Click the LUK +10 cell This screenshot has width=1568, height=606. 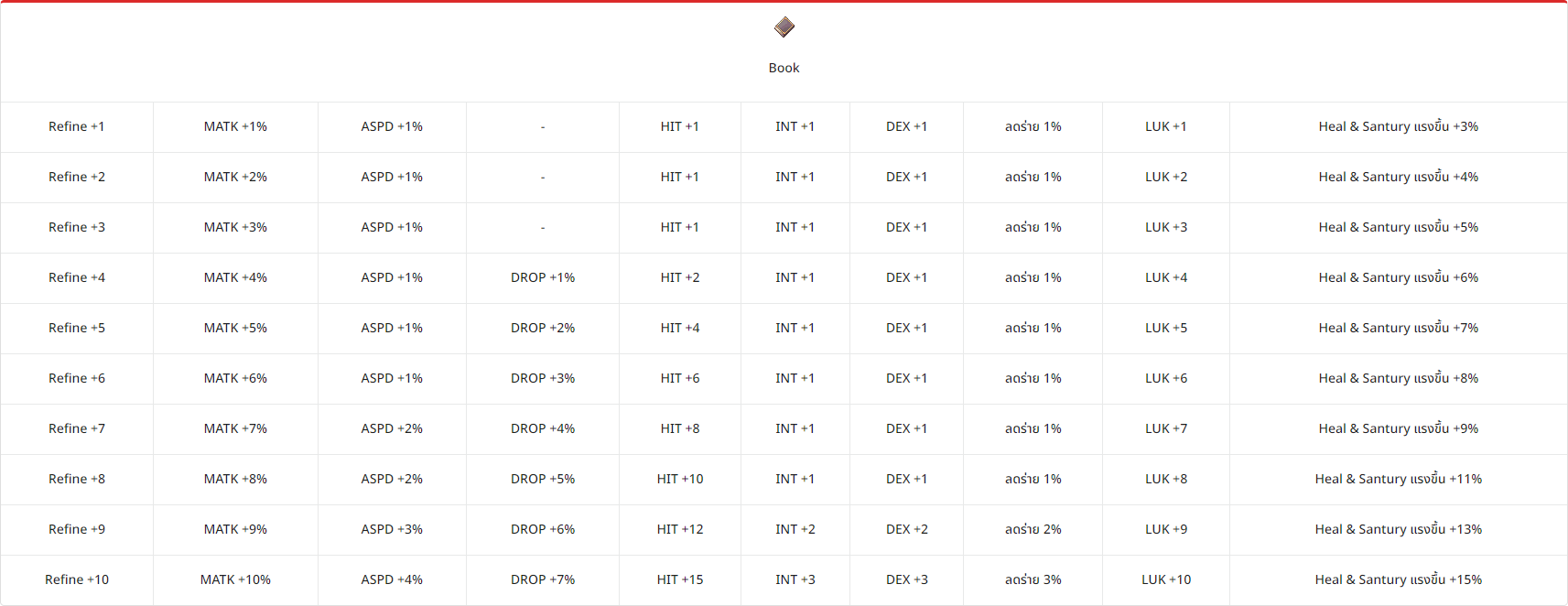click(1166, 579)
